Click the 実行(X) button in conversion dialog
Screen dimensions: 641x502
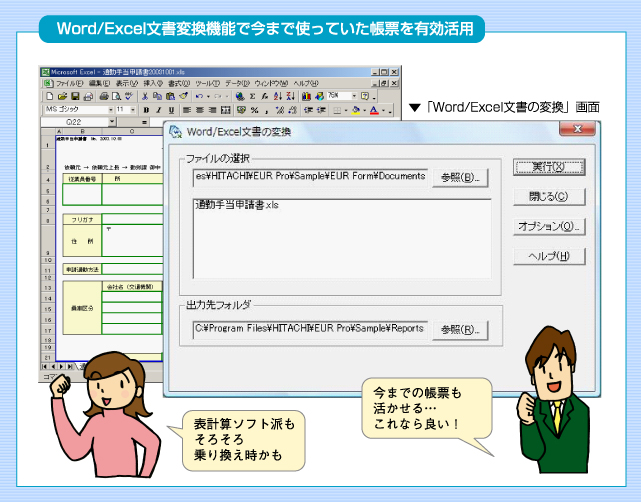549,167
